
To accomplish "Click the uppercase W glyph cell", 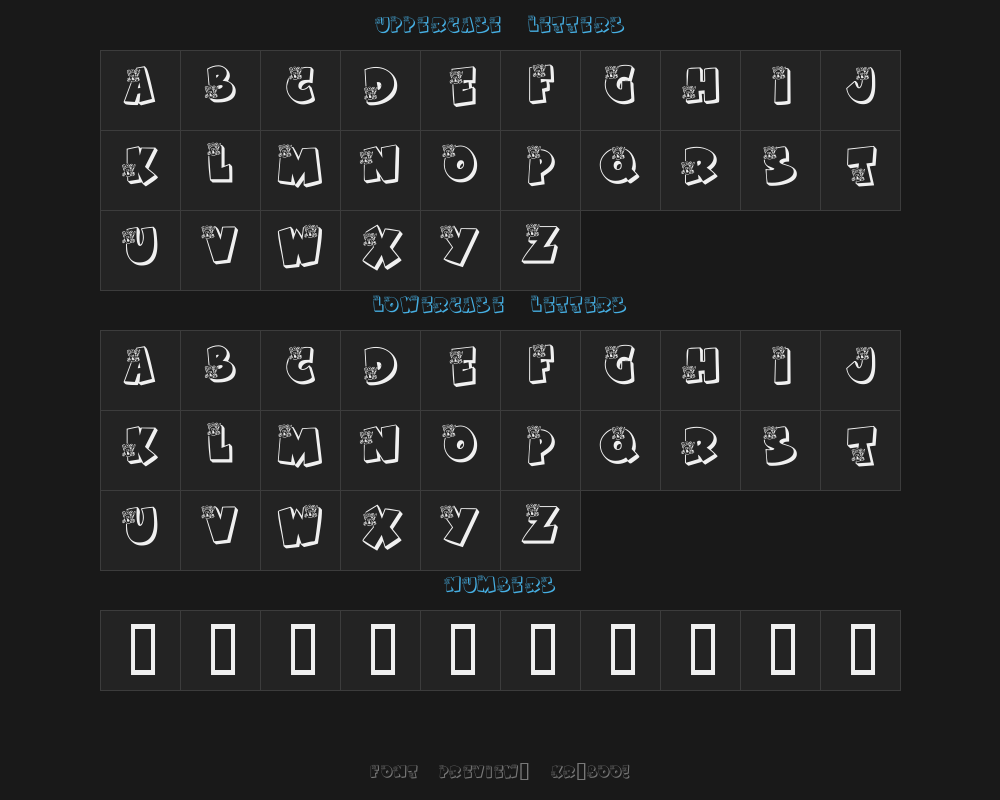I will (x=300, y=250).
